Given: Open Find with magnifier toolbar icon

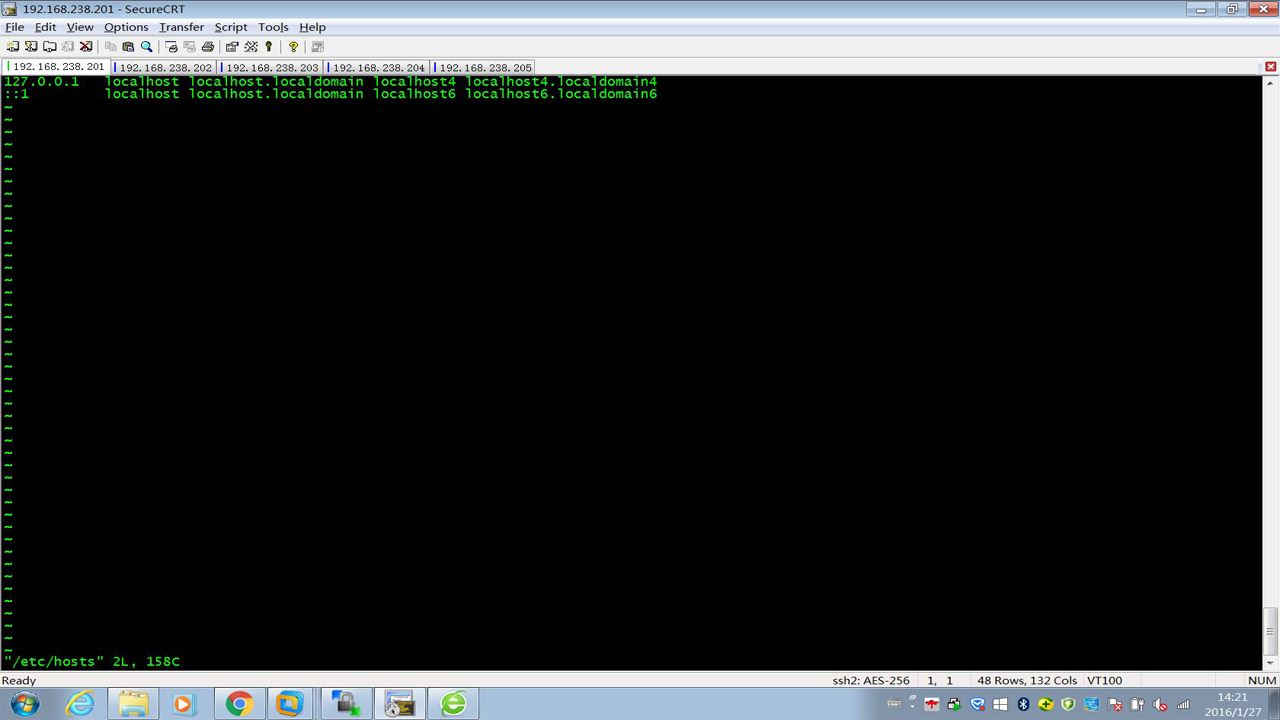Looking at the screenshot, I should pos(146,47).
